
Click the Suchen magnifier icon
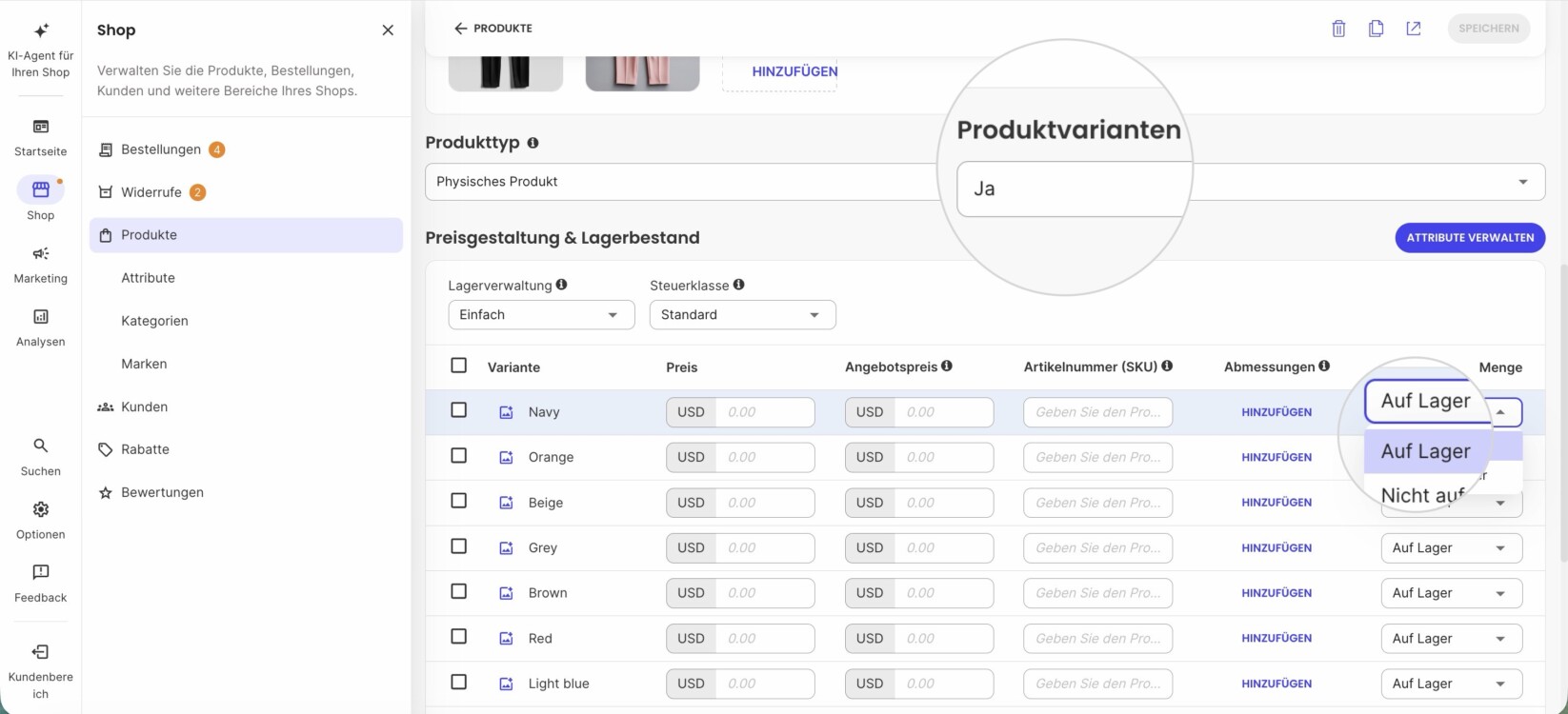[x=41, y=446]
